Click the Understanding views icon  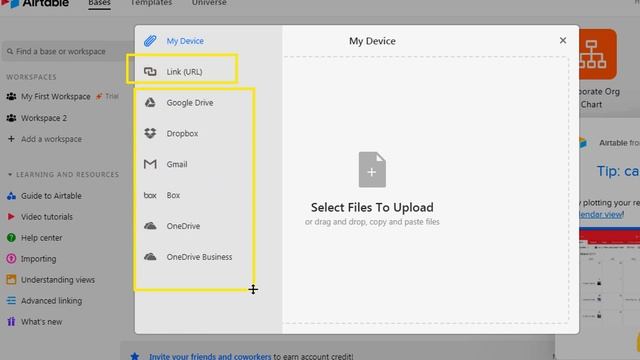[11, 280]
